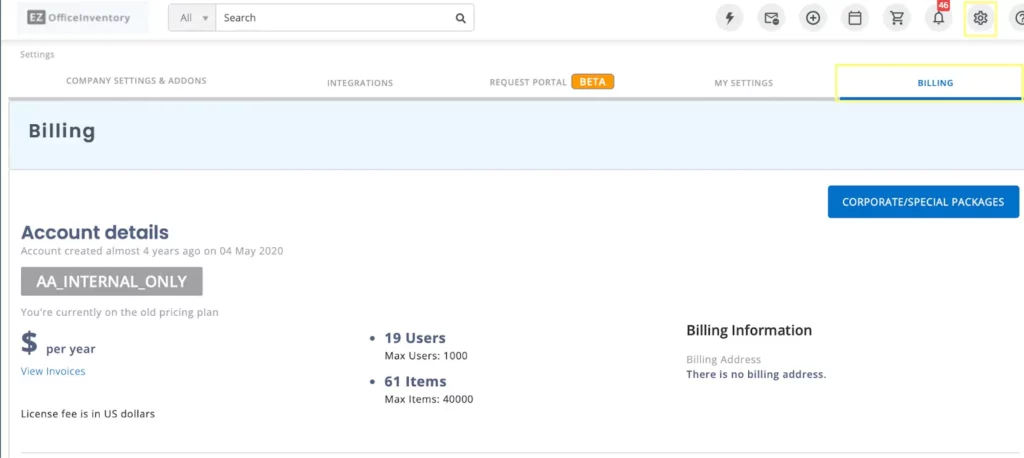1024x458 pixels.
Task: Click the settings gear icon
Action: coord(980,18)
